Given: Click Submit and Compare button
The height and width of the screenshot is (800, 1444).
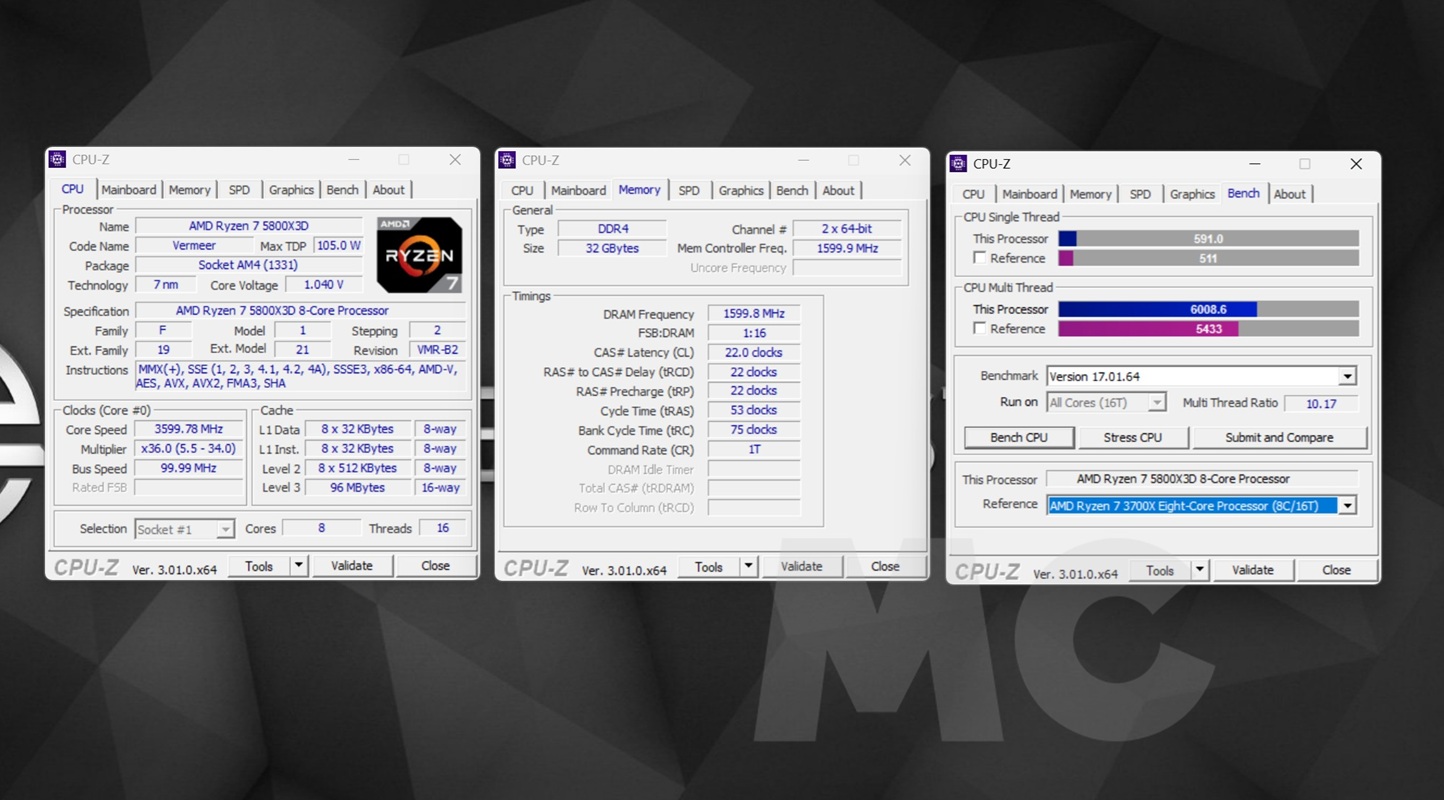Looking at the screenshot, I should point(1279,438).
